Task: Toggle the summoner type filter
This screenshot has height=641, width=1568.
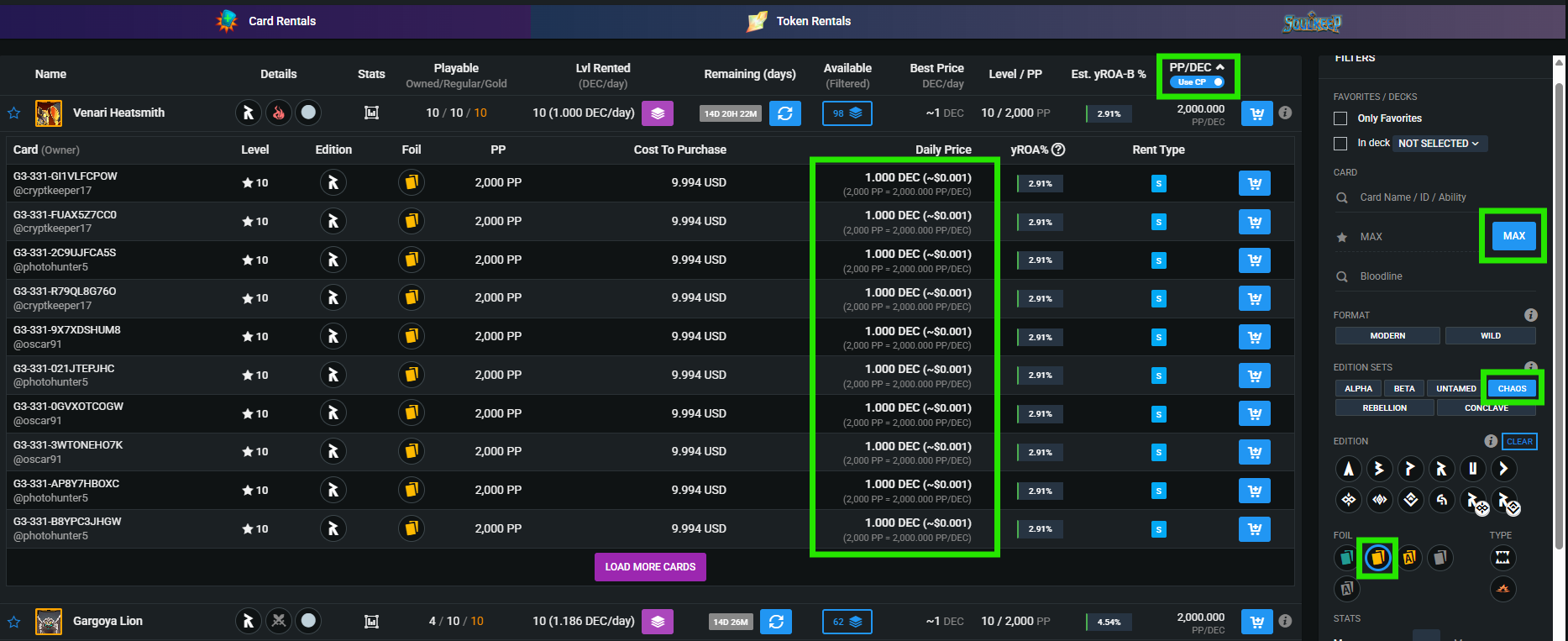Action: pos(1502,589)
